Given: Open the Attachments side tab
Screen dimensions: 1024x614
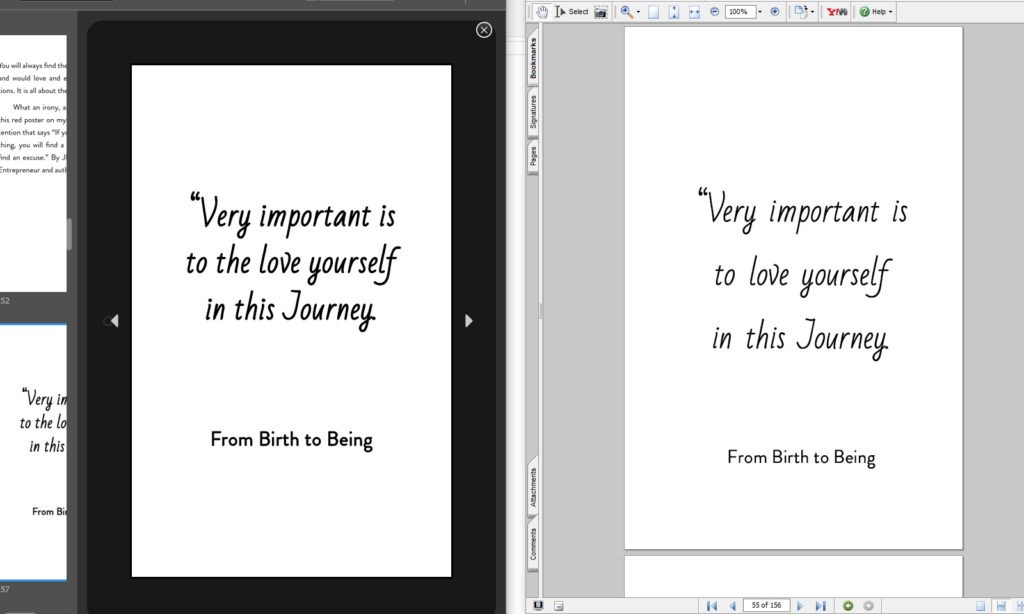Looking at the screenshot, I should click(533, 487).
